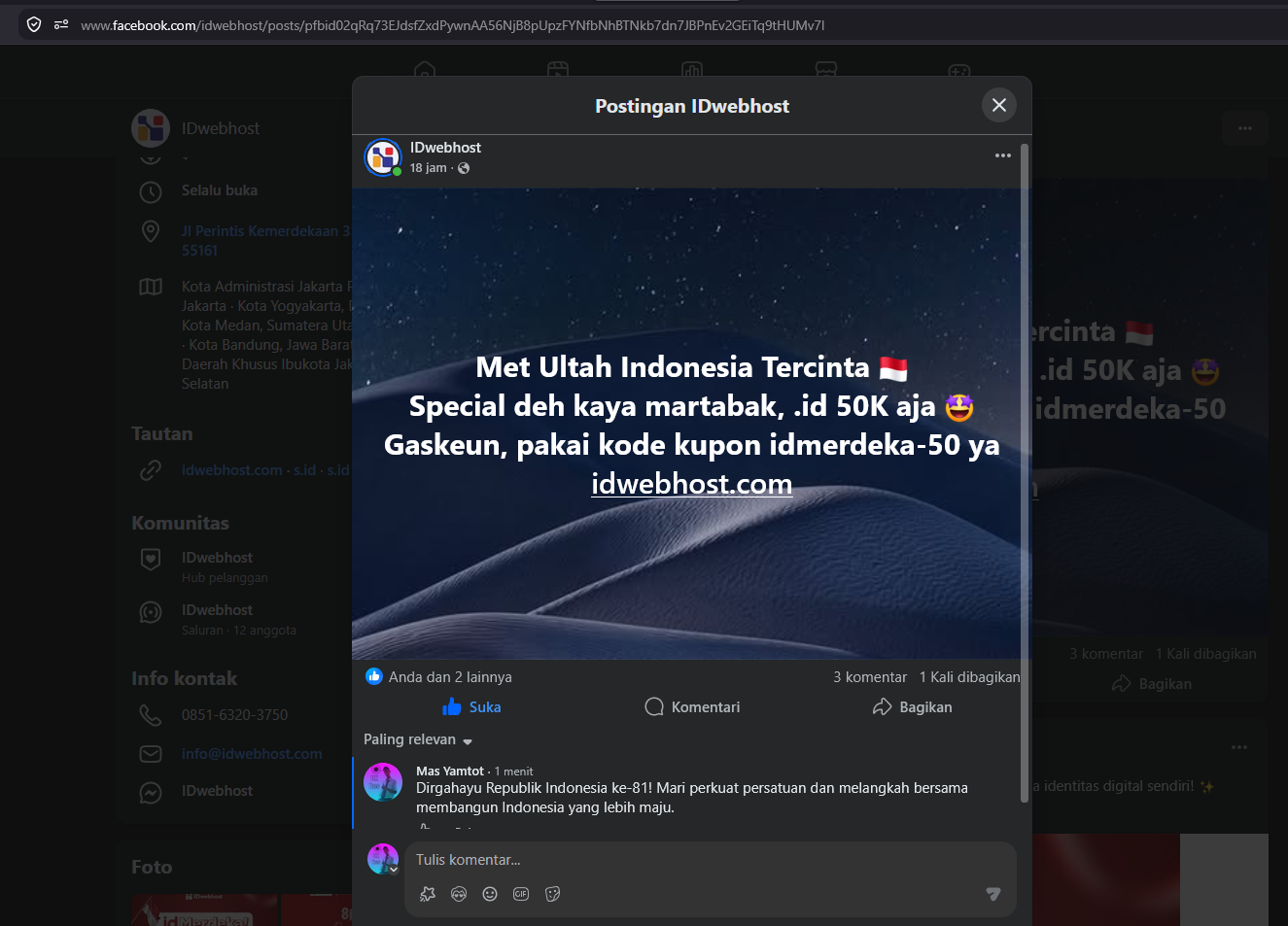Viewport: 1288px width, 926px height.
Task: Open the video tab icon in the top navigation
Action: click(x=558, y=70)
